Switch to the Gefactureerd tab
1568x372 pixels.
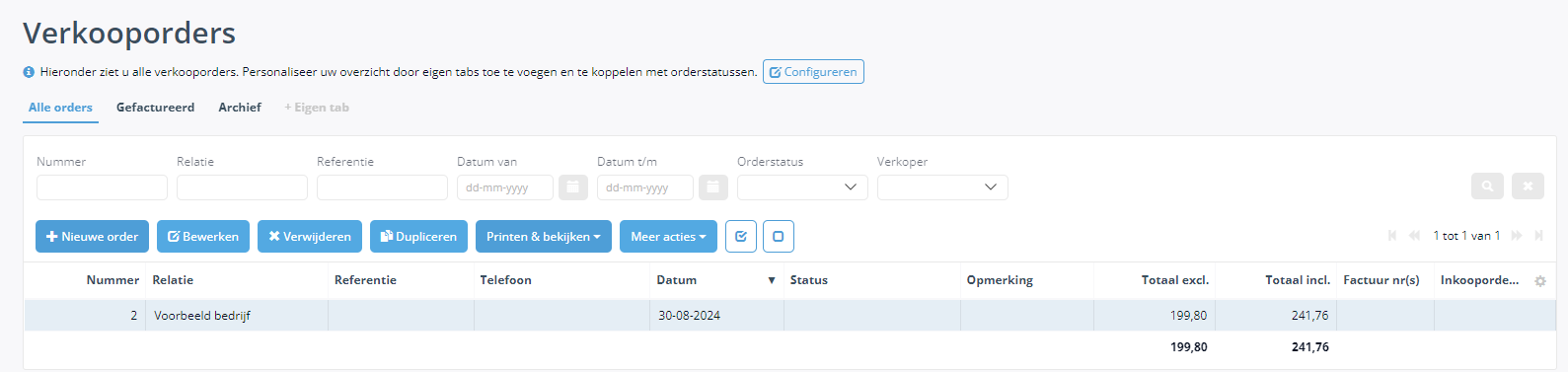pos(155,108)
